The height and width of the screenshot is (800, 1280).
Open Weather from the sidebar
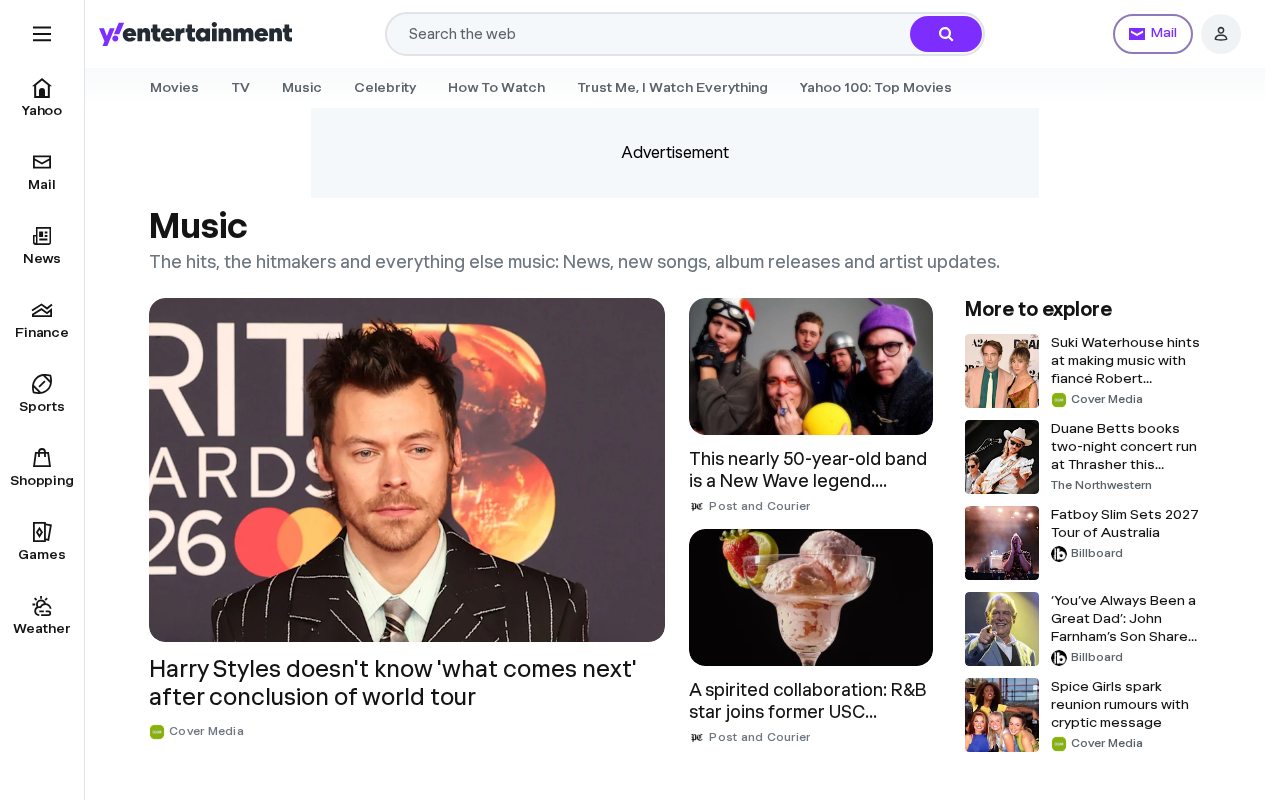(42, 616)
